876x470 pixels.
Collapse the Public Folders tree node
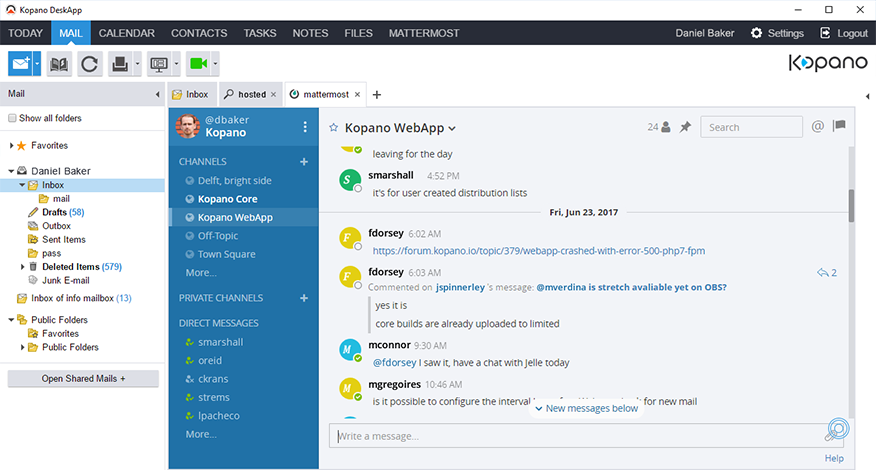tap(11, 320)
